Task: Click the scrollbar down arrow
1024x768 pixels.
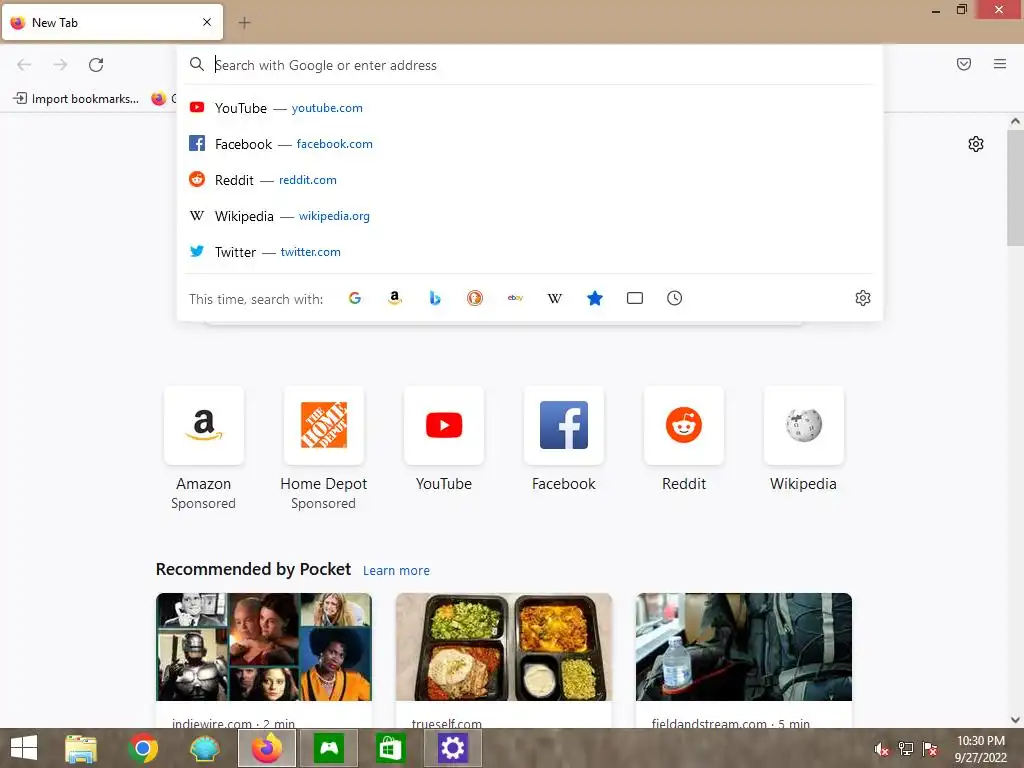Action: (x=1015, y=720)
